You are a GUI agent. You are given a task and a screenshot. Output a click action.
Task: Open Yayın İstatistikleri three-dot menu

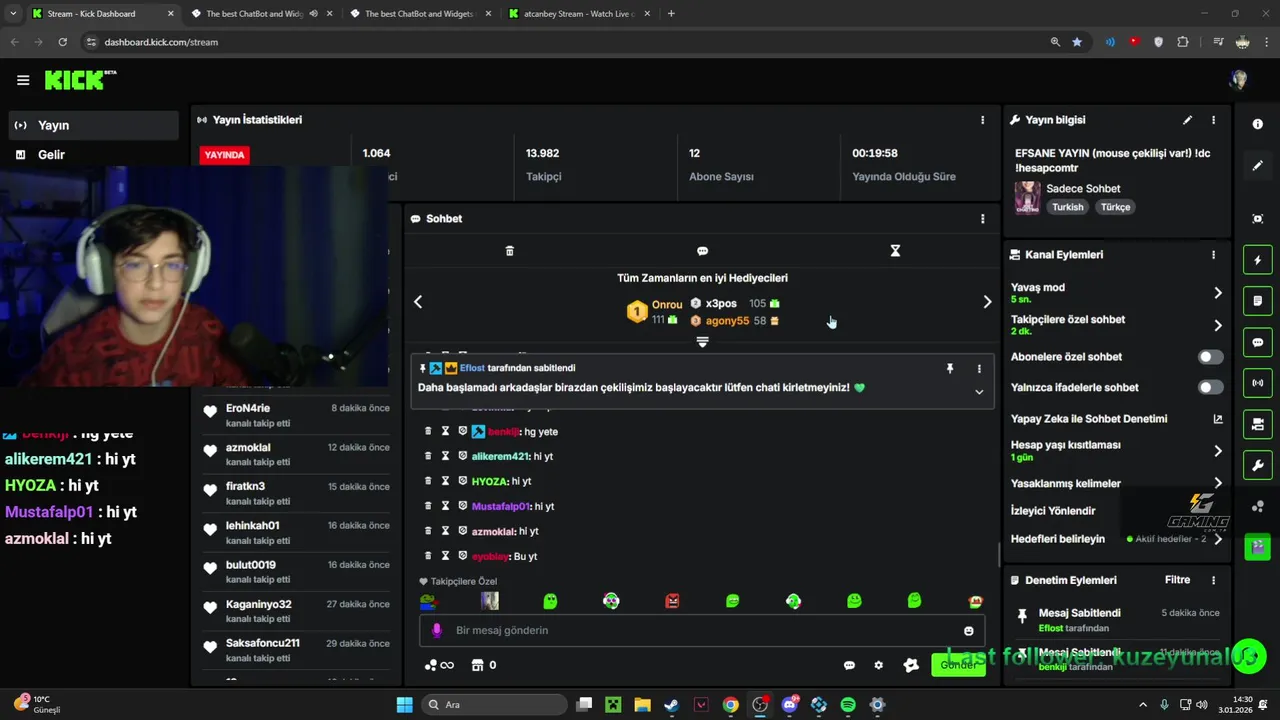[982, 120]
